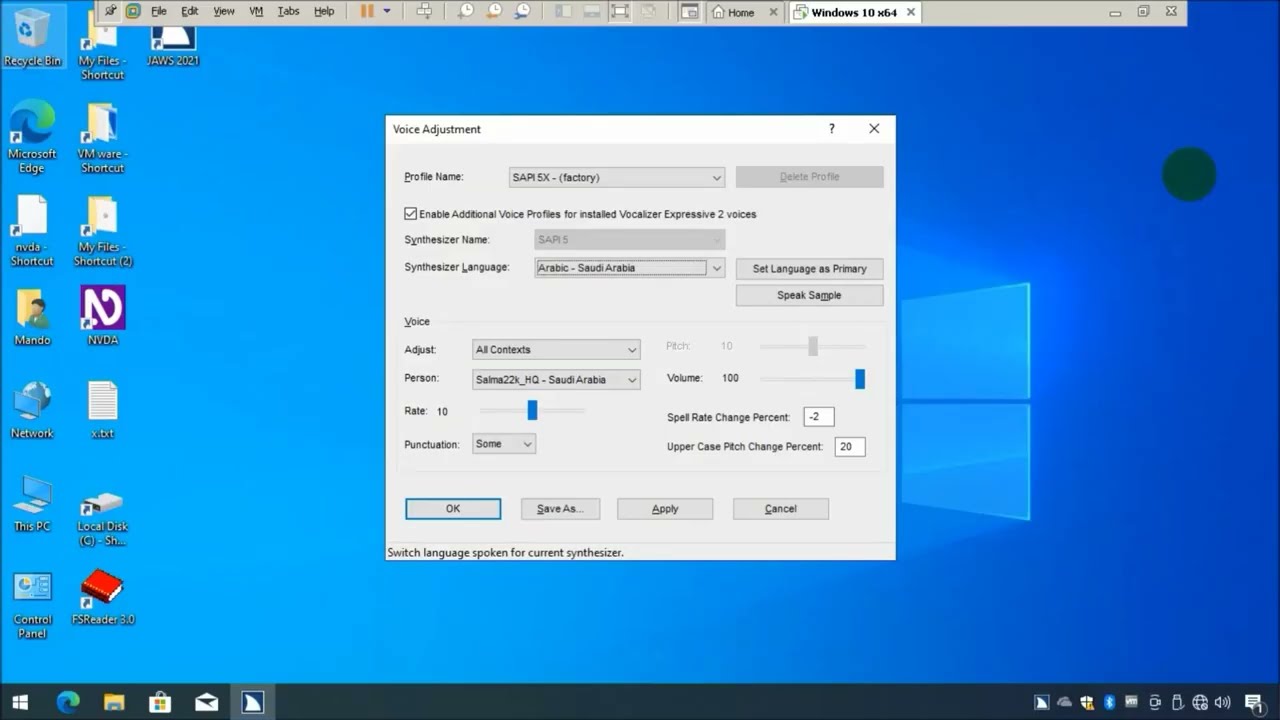1280x720 pixels.
Task: Click the Speak Sample button
Action: point(810,296)
